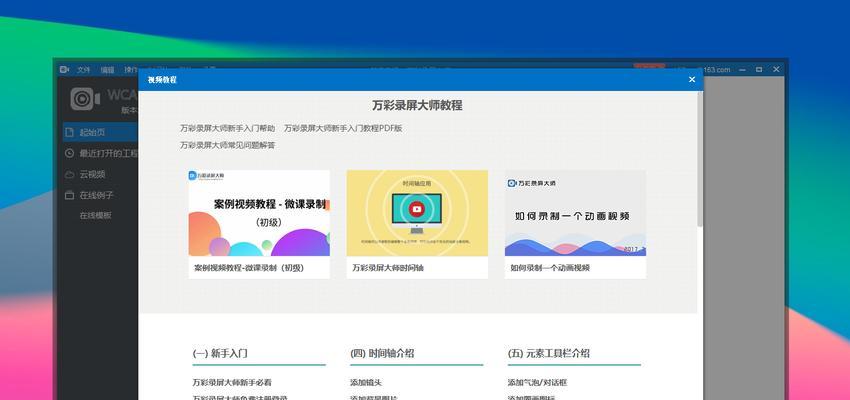
Task: Open 在线模板 in the sidebar
Action: 96,215
